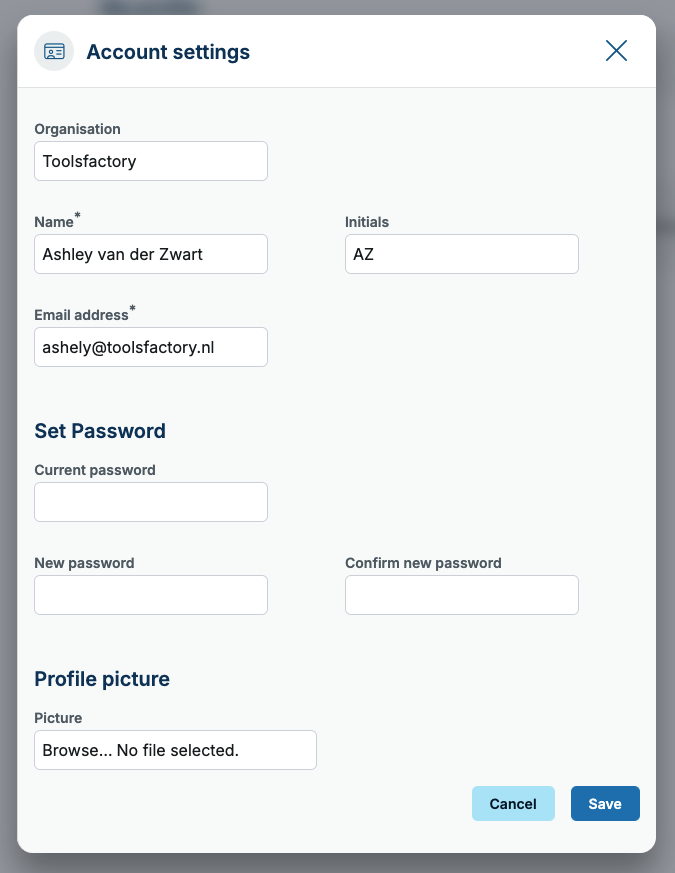Focus the Organisation field containing Toolsfactory
This screenshot has height=873, width=675.
tap(151, 161)
